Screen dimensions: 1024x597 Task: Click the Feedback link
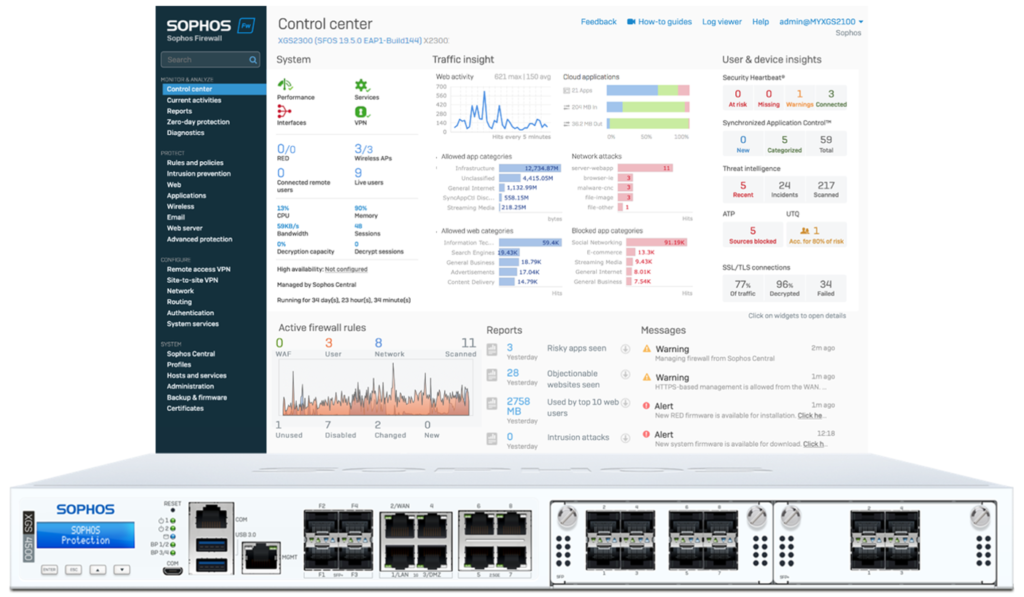pyautogui.click(x=598, y=22)
